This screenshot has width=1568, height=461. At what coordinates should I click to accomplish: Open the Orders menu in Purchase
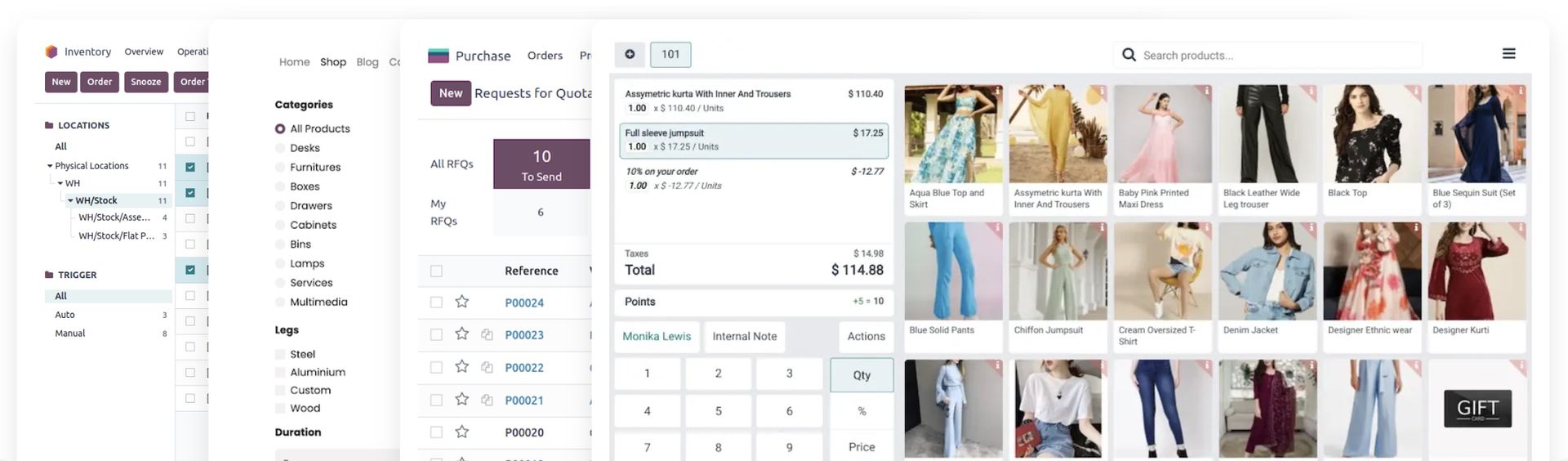[545, 56]
